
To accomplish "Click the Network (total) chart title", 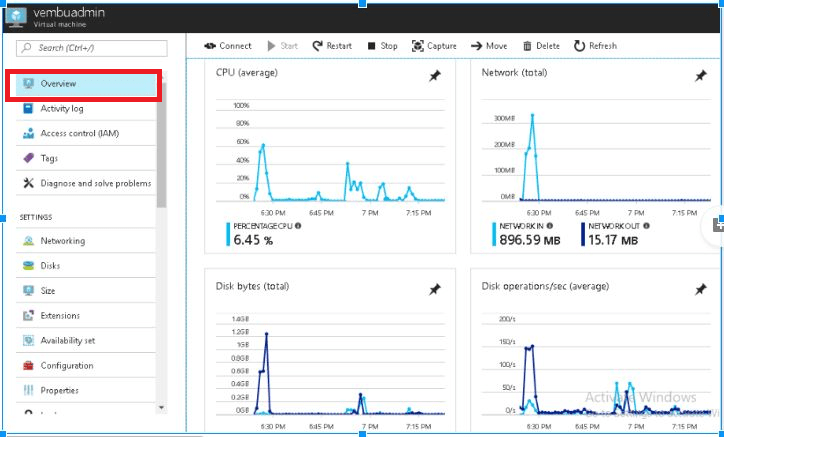I will pos(514,73).
